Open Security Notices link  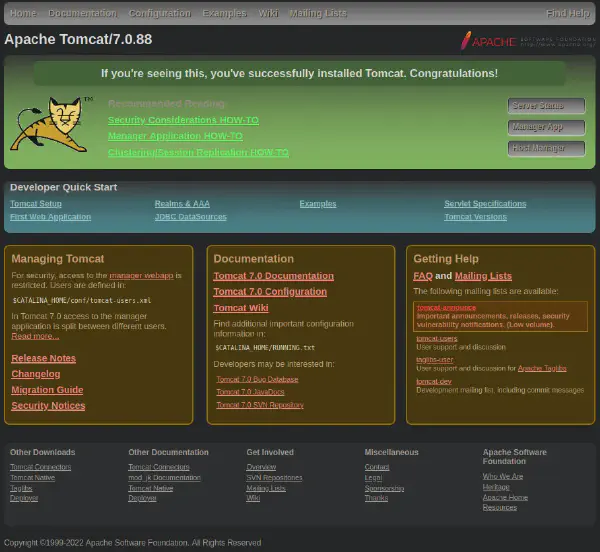pos(48,406)
